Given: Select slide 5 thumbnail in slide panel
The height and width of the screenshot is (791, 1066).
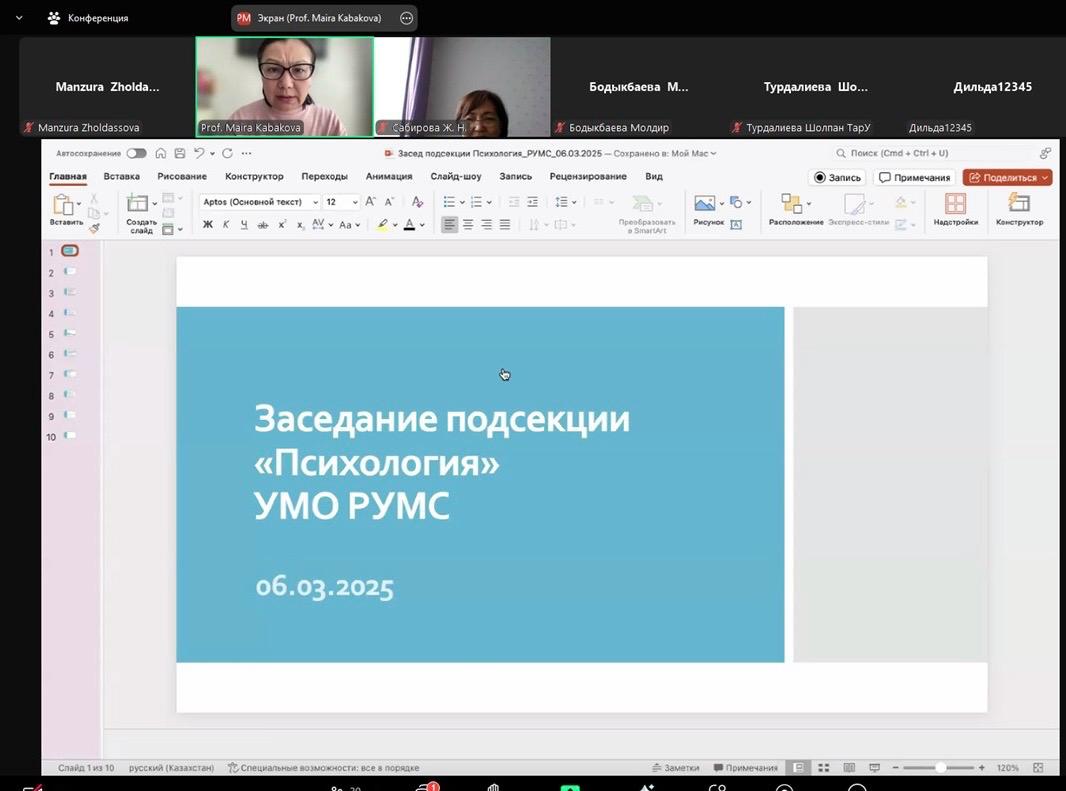Looking at the screenshot, I should tap(69, 333).
